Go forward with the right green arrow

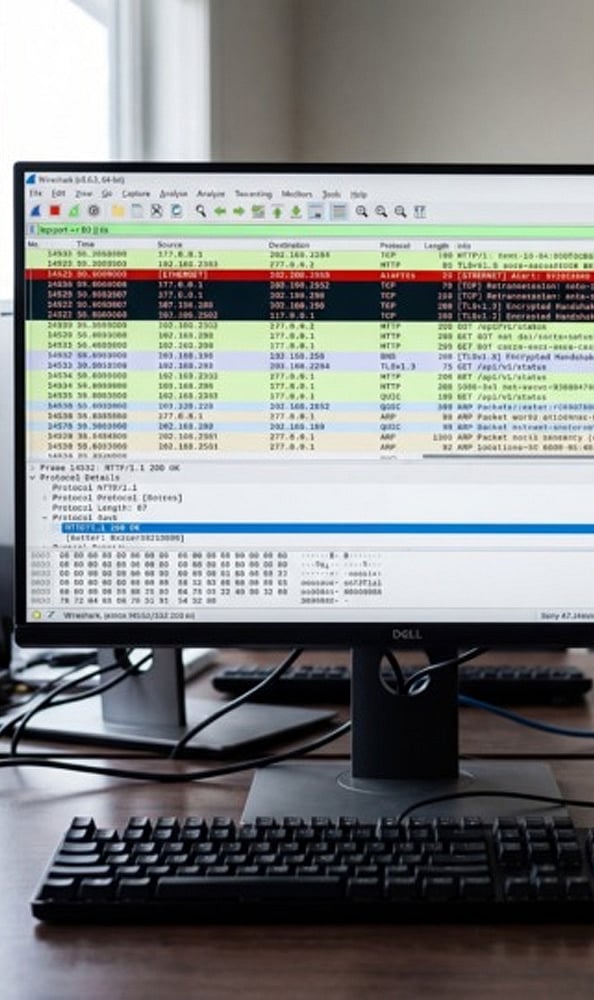[x=239, y=211]
